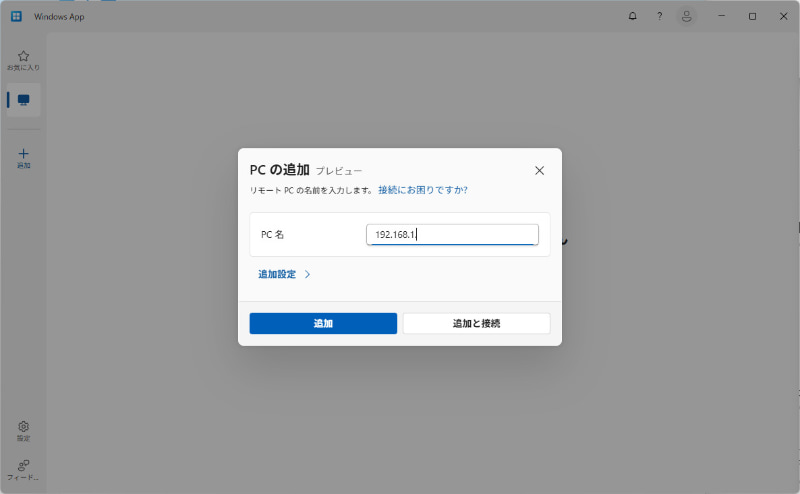Screen dimensions: 800x494
Task: Expand 追加設定 additional settings
Action: 284,274
